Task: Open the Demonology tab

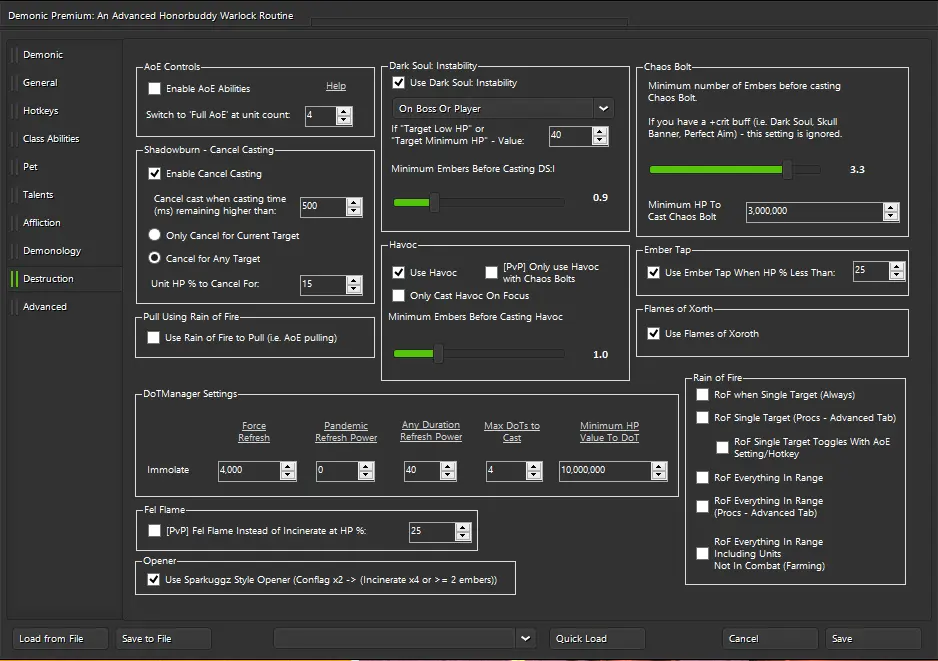Action: click(x=51, y=251)
